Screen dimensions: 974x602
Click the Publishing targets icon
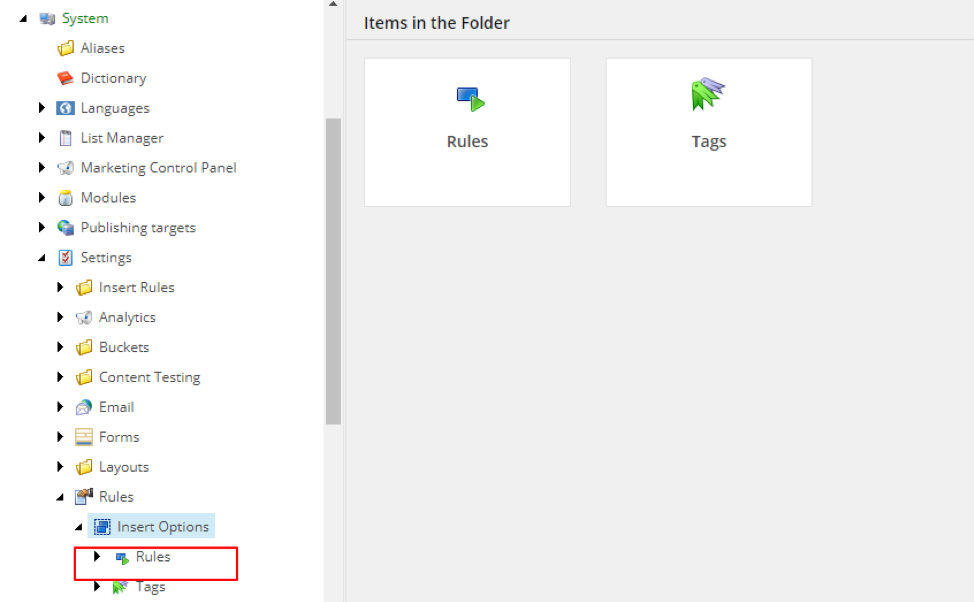click(66, 228)
